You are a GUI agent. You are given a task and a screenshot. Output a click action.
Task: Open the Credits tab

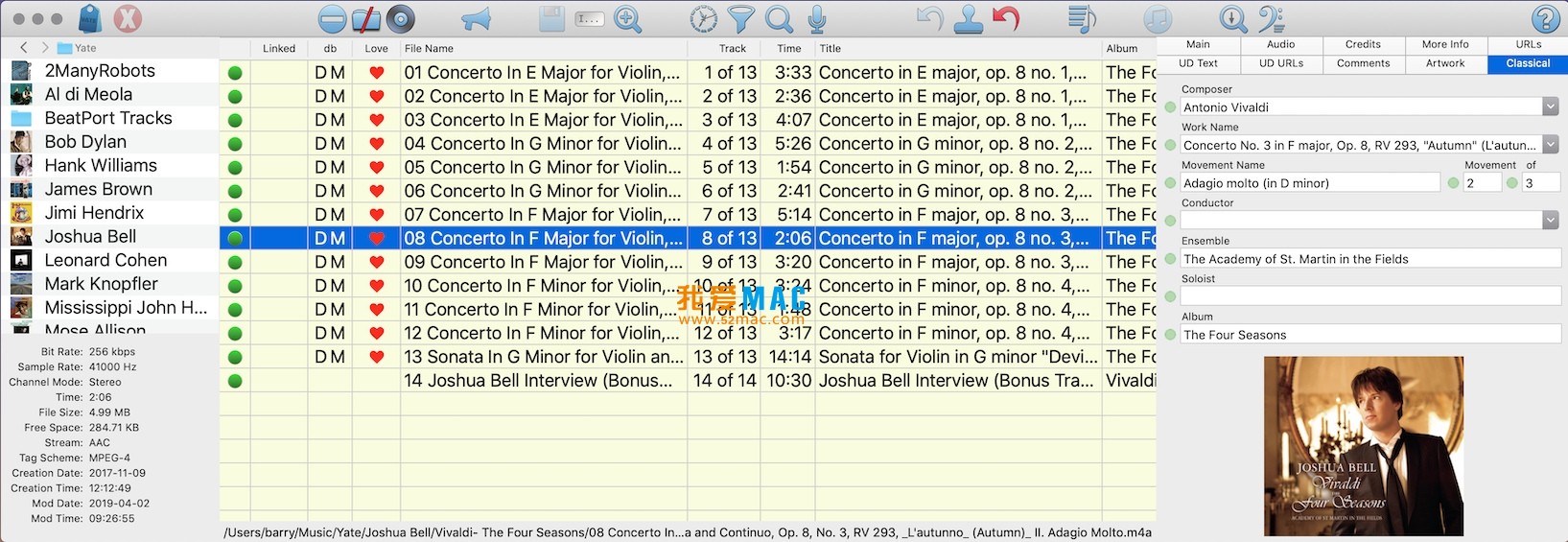(1363, 44)
